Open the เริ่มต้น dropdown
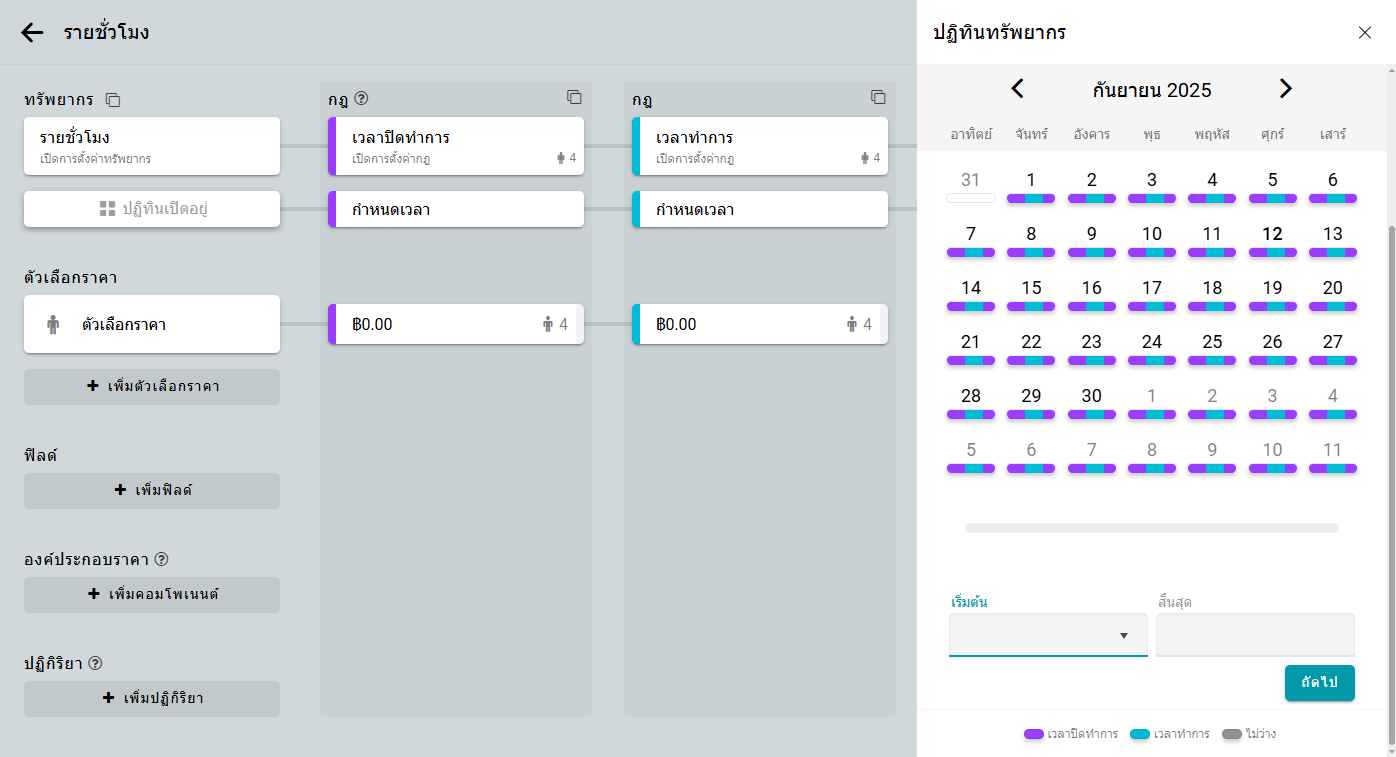 pyautogui.click(x=1047, y=635)
